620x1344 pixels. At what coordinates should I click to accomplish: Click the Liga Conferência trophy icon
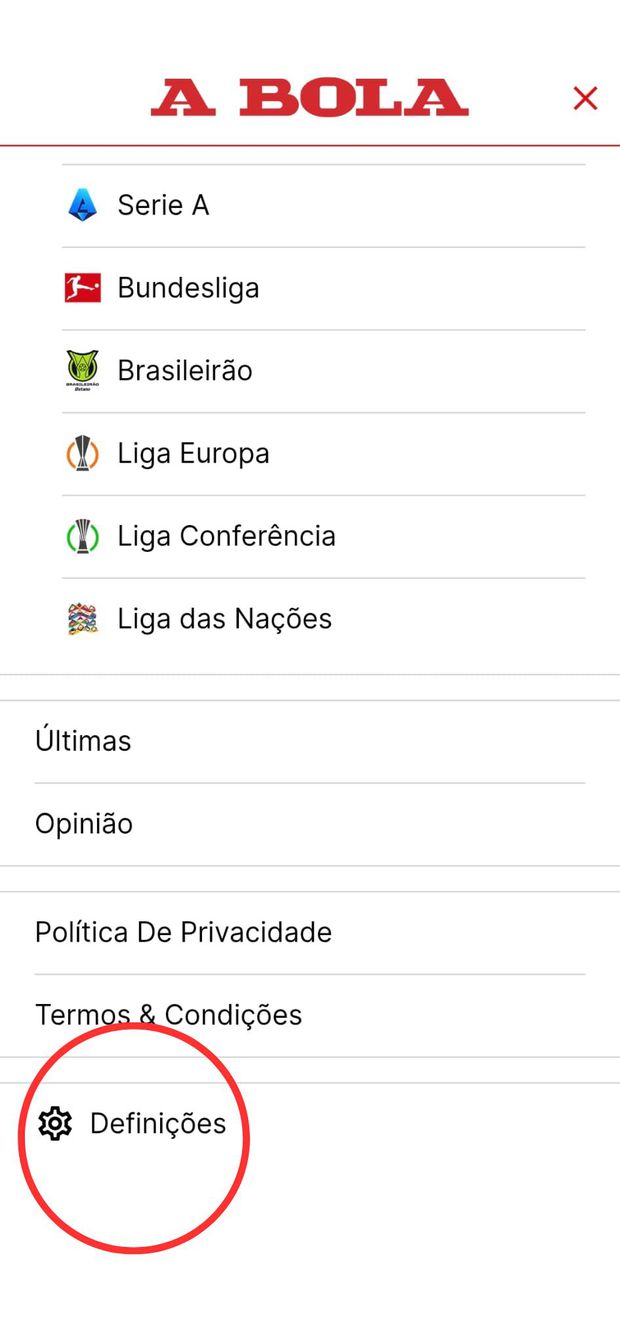click(82, 536)
